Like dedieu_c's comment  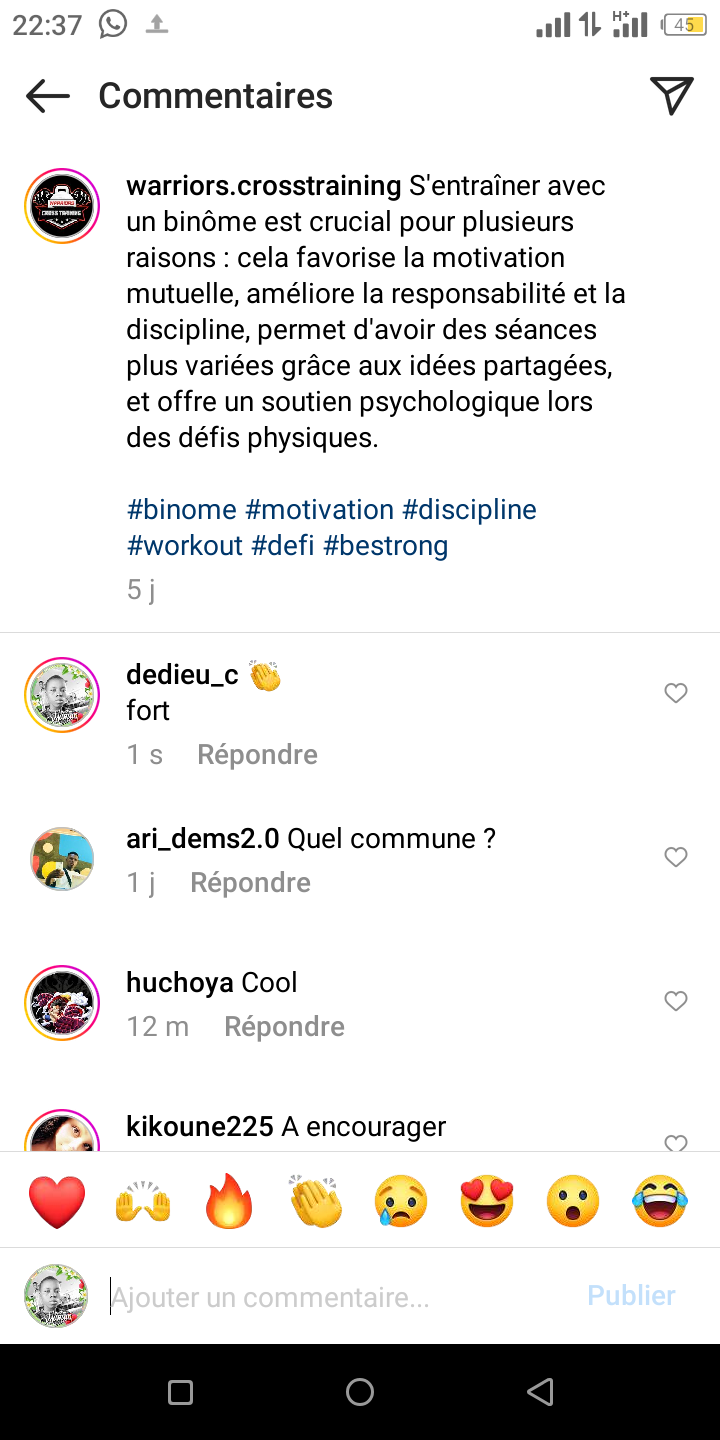click(x=676, y=693)
